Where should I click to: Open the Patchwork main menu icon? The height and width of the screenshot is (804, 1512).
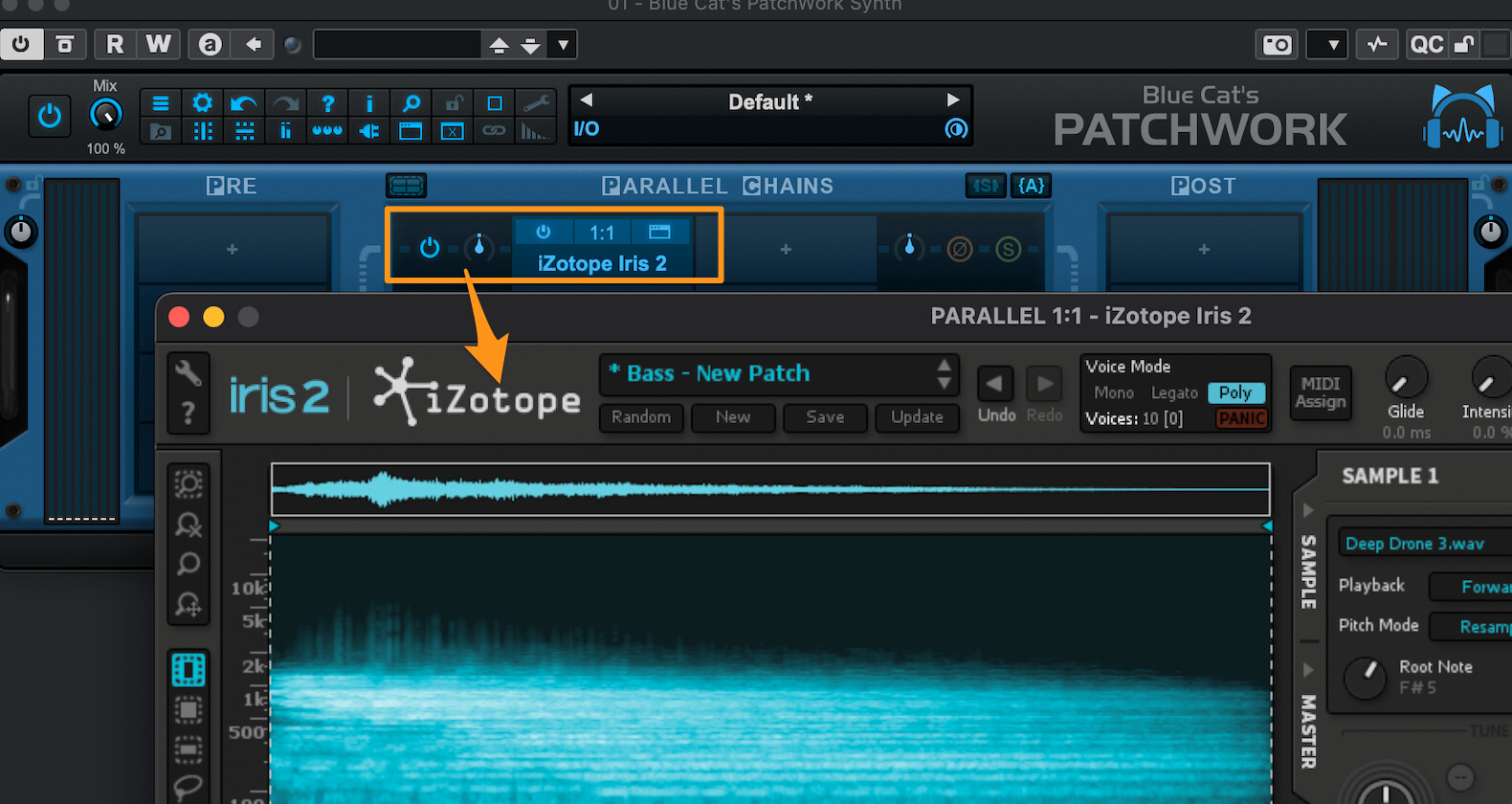[161, 102]
